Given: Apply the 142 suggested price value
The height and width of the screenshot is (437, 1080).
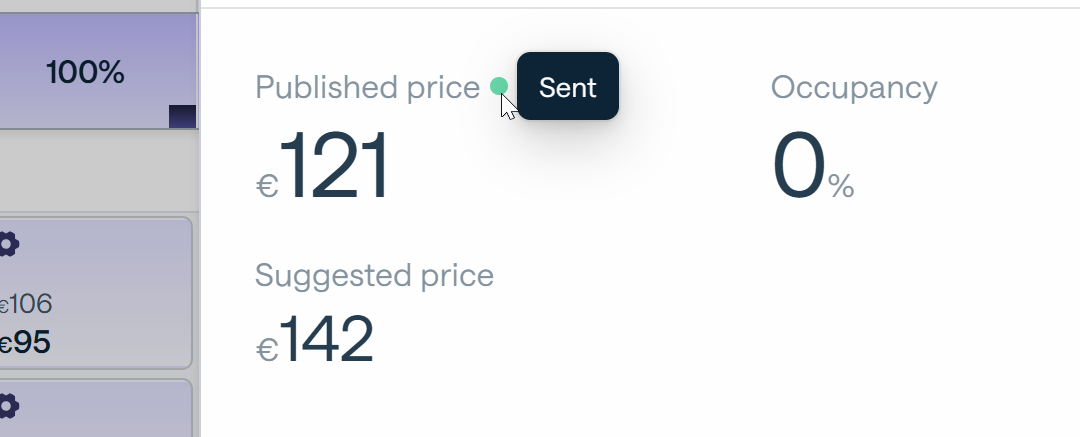Looking at the screenshot, I should [326, 338].
